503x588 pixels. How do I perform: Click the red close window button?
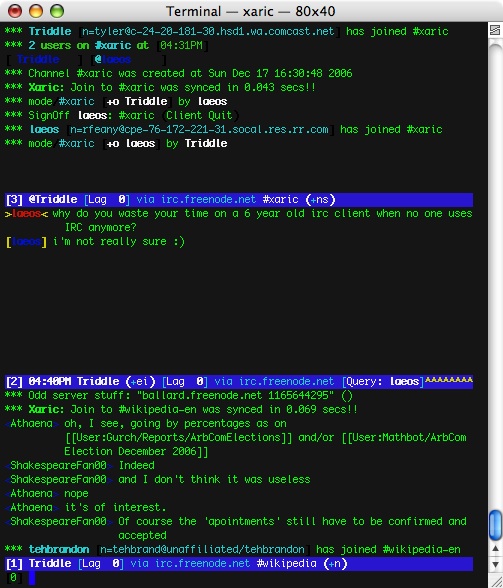coord(15,11)
